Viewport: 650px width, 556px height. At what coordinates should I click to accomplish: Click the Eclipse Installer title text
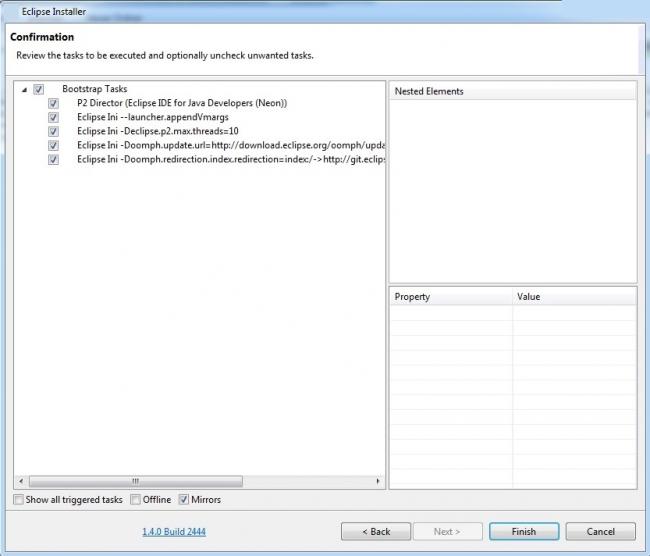pyautogui.click(x=54, y=12)
